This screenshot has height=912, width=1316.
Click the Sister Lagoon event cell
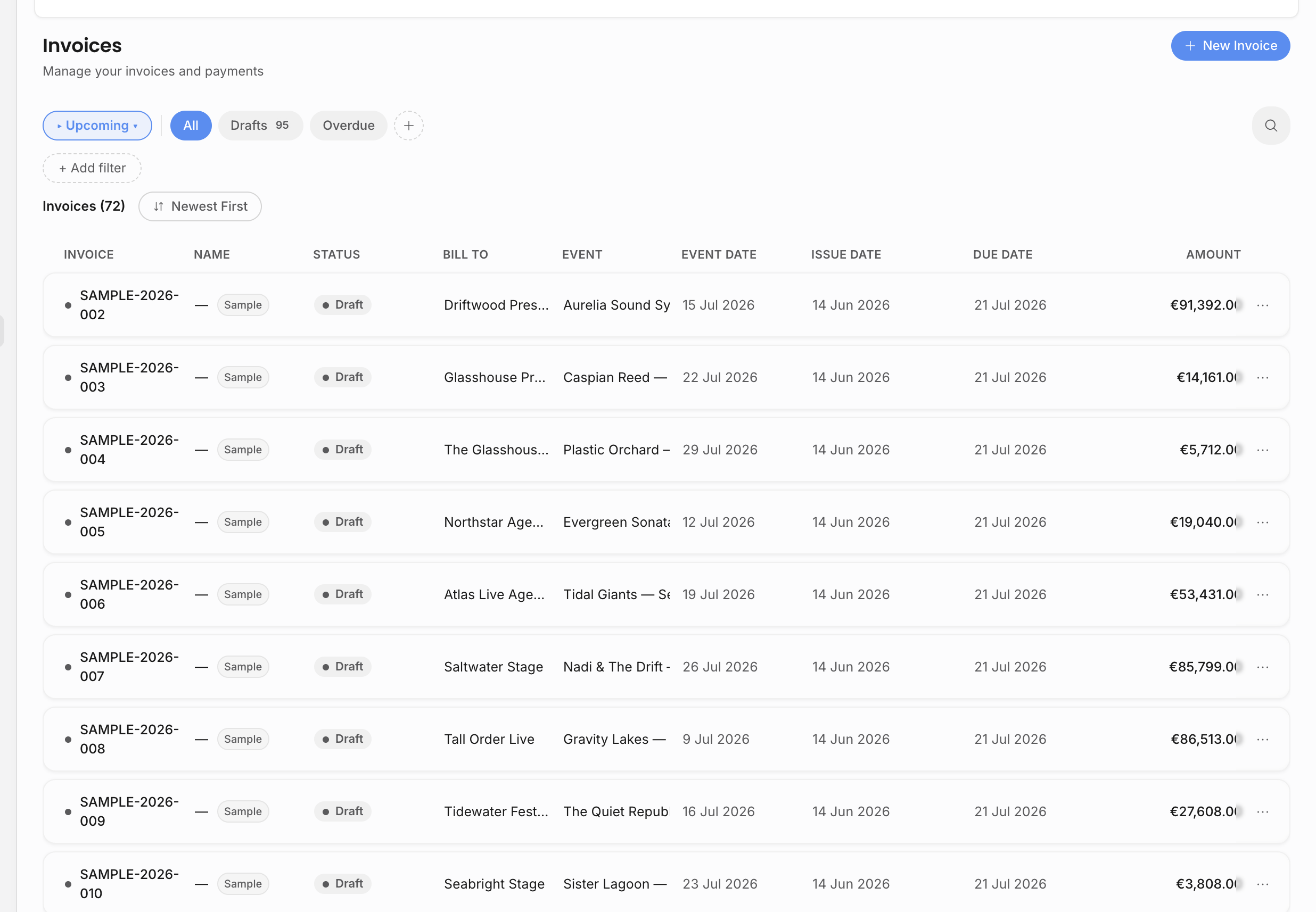click(x=615, y=884)
